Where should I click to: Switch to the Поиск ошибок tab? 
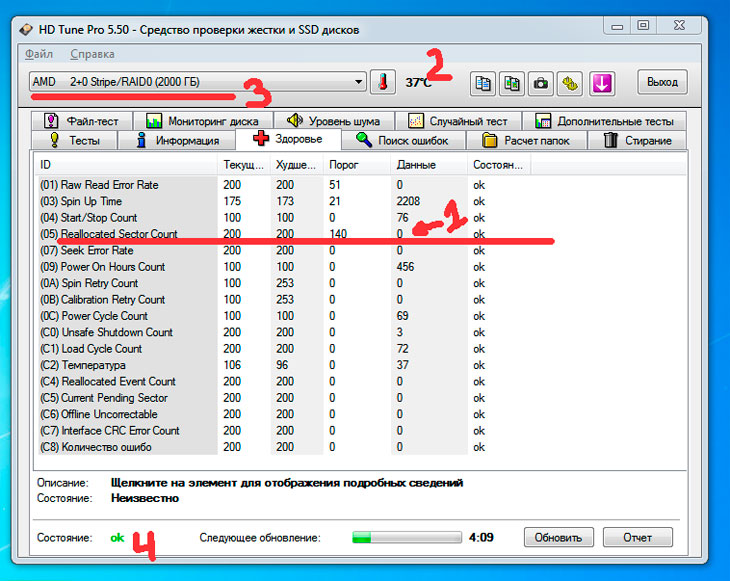pyautogui.click(x=403, y=140)
